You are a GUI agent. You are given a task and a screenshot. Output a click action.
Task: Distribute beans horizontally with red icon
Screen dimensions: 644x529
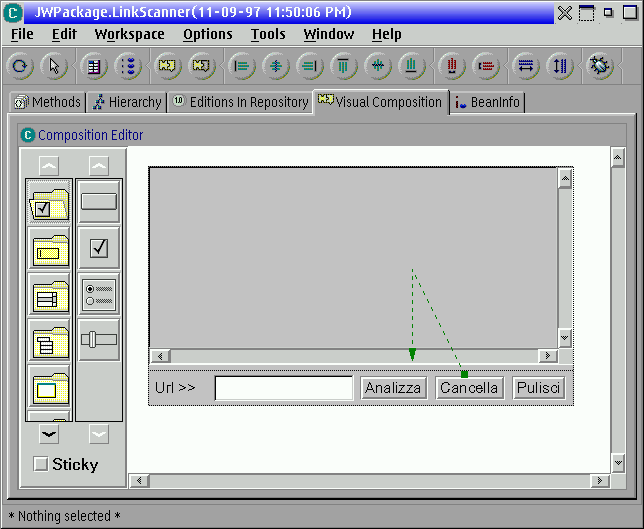(x=486, y=66)
